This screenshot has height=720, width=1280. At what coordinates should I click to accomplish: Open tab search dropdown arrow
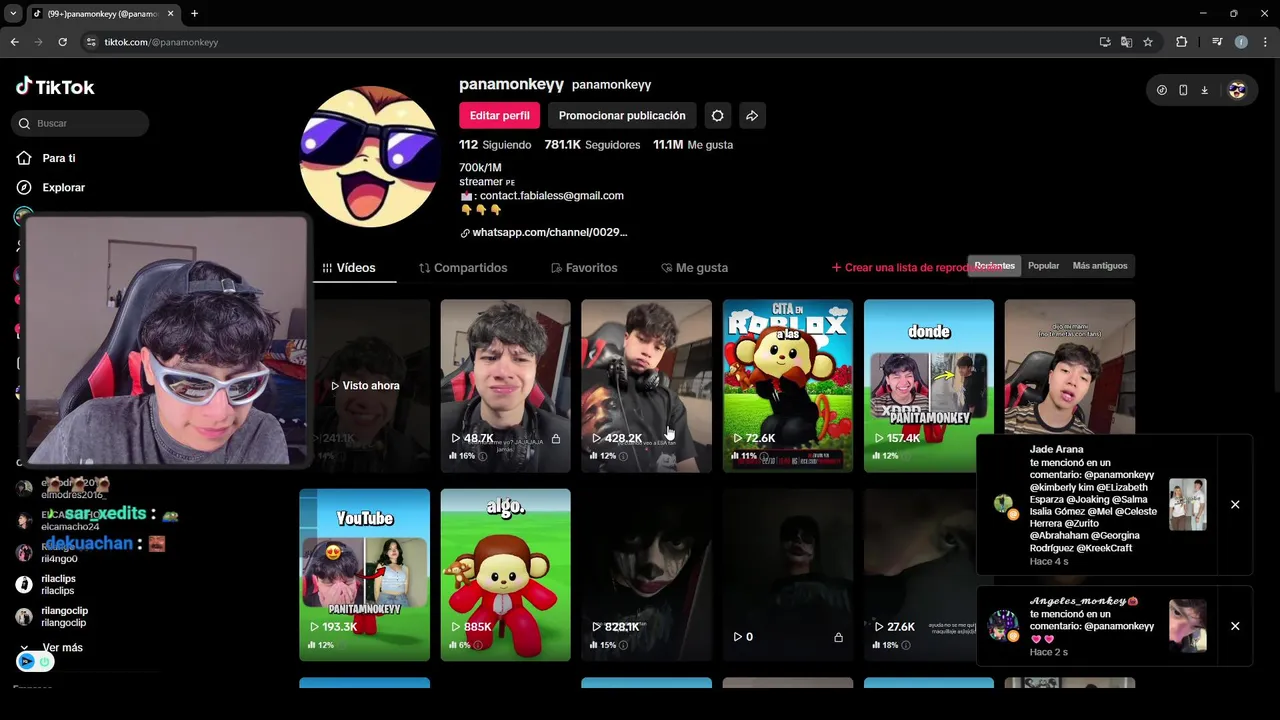pos(13,14)
